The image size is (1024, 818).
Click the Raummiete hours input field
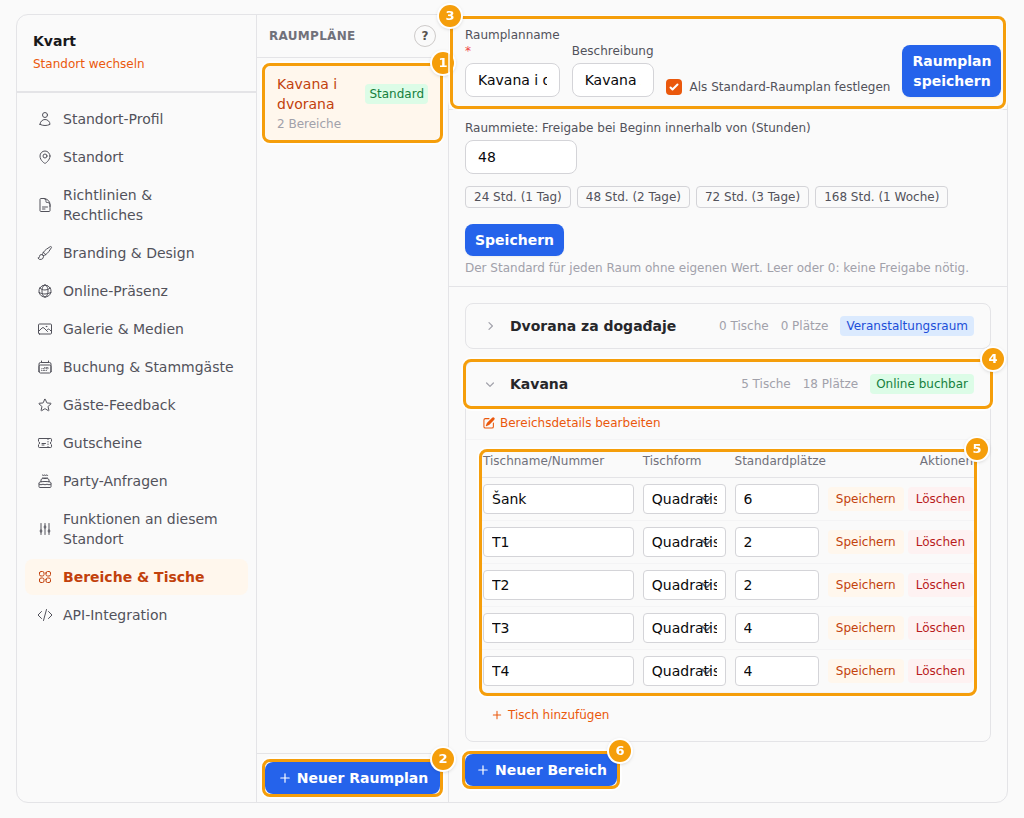tap(520, 157)
